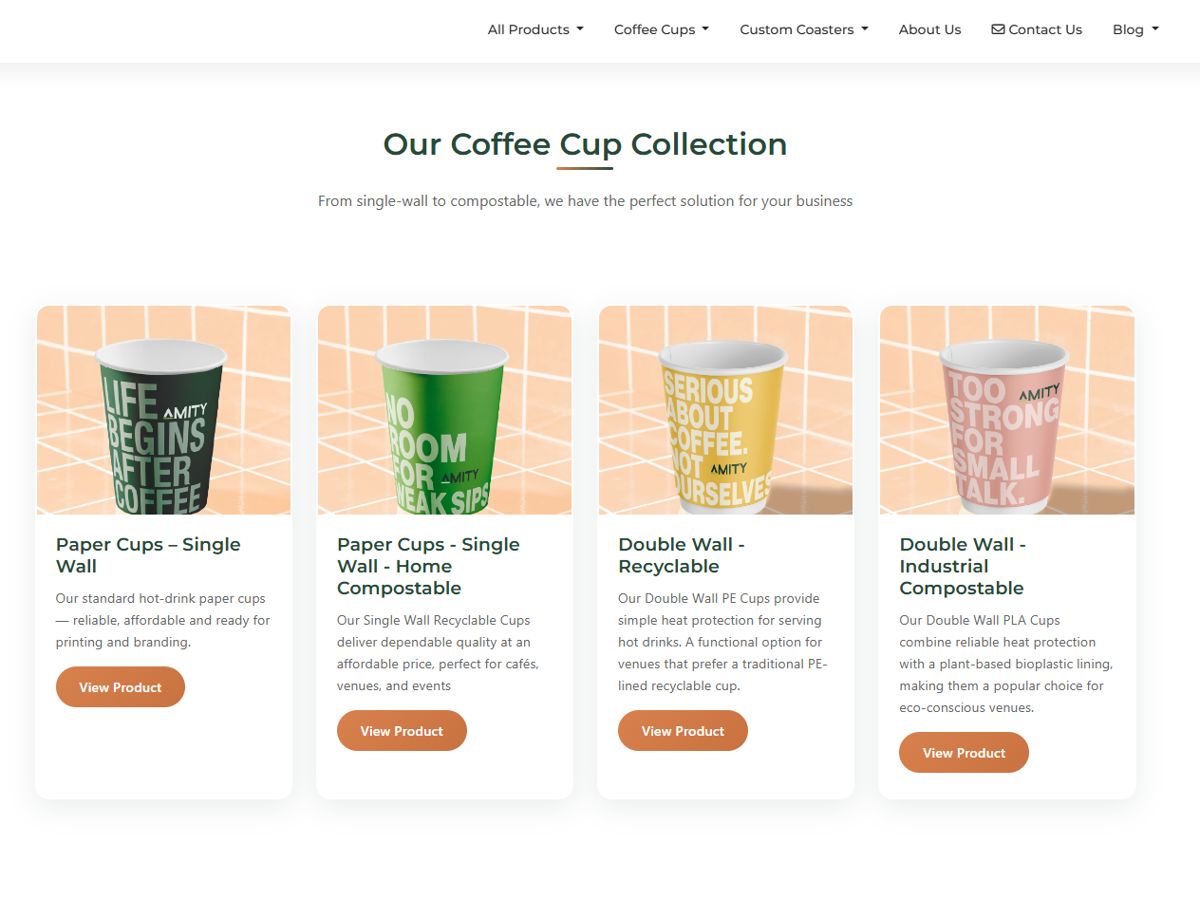Open the 'Paper Cups – Single Wall' title
Viewport: 1200px width, 900px height.
point(148,555)
